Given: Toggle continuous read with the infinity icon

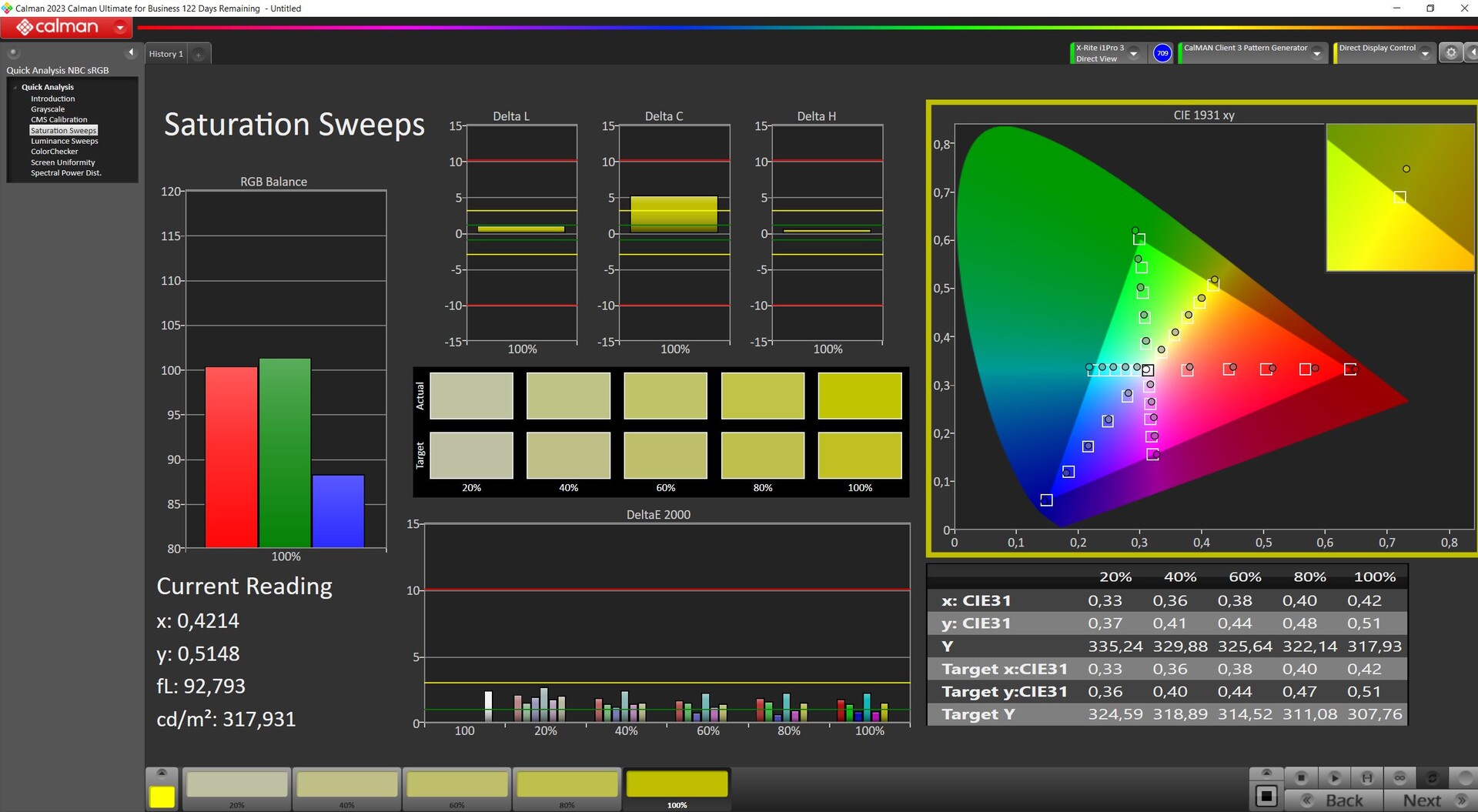Looking at the screenshot, I should (x=1399, y=777).
